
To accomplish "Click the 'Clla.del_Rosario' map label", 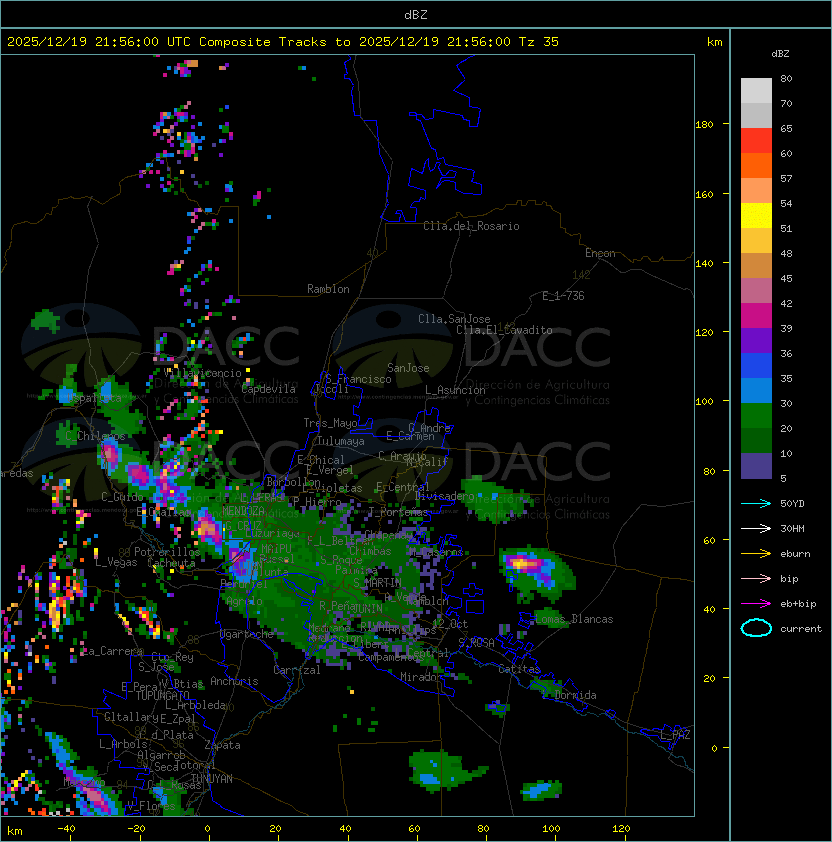I will point(471,226).
